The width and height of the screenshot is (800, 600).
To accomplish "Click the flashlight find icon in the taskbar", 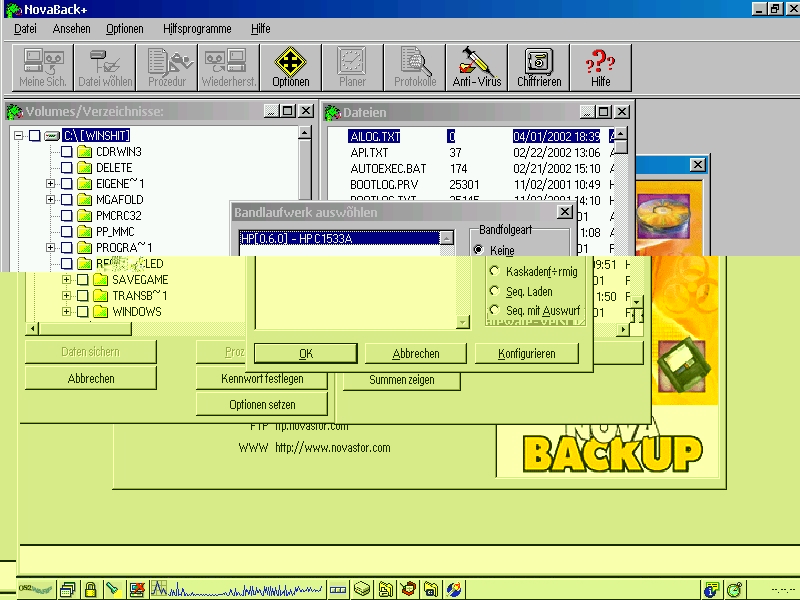I will [x=112, y=590].
